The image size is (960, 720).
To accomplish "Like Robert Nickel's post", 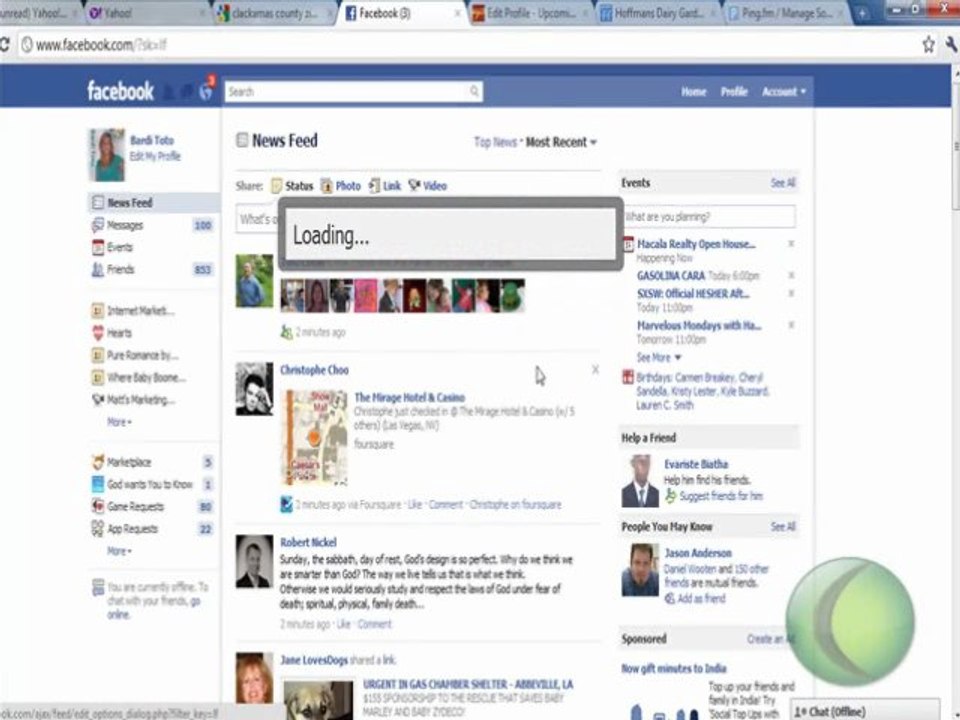I will tap(343, 624).
